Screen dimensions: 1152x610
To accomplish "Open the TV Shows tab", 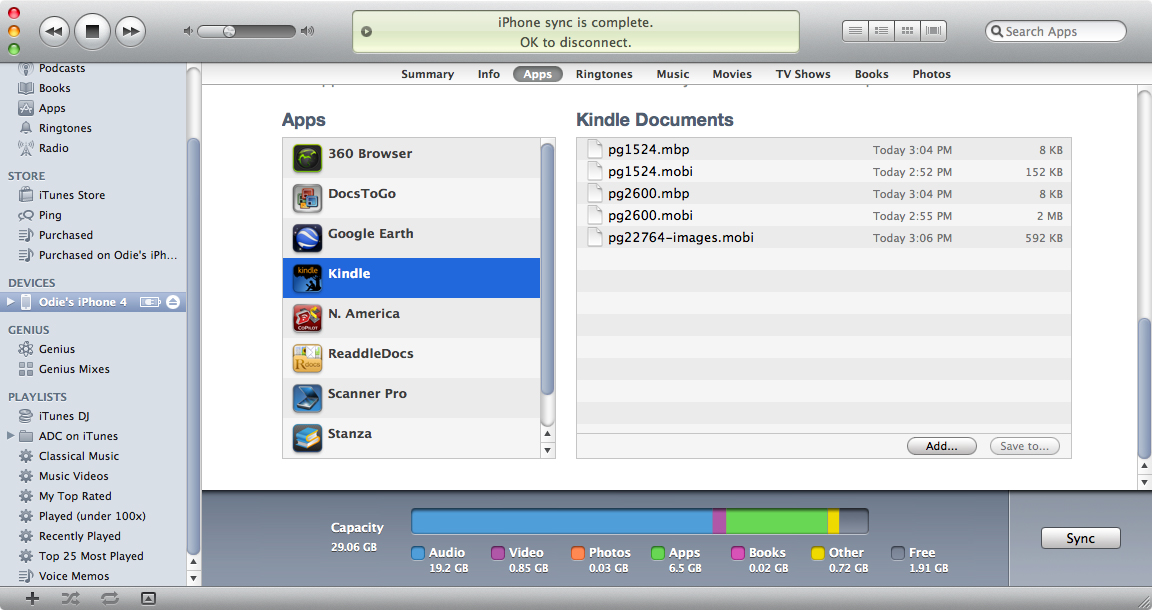I will tap(803, 74).
